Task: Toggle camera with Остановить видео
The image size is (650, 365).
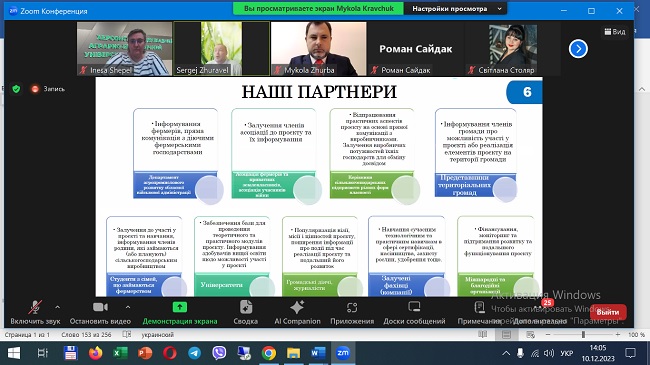Action: point(100,307)
